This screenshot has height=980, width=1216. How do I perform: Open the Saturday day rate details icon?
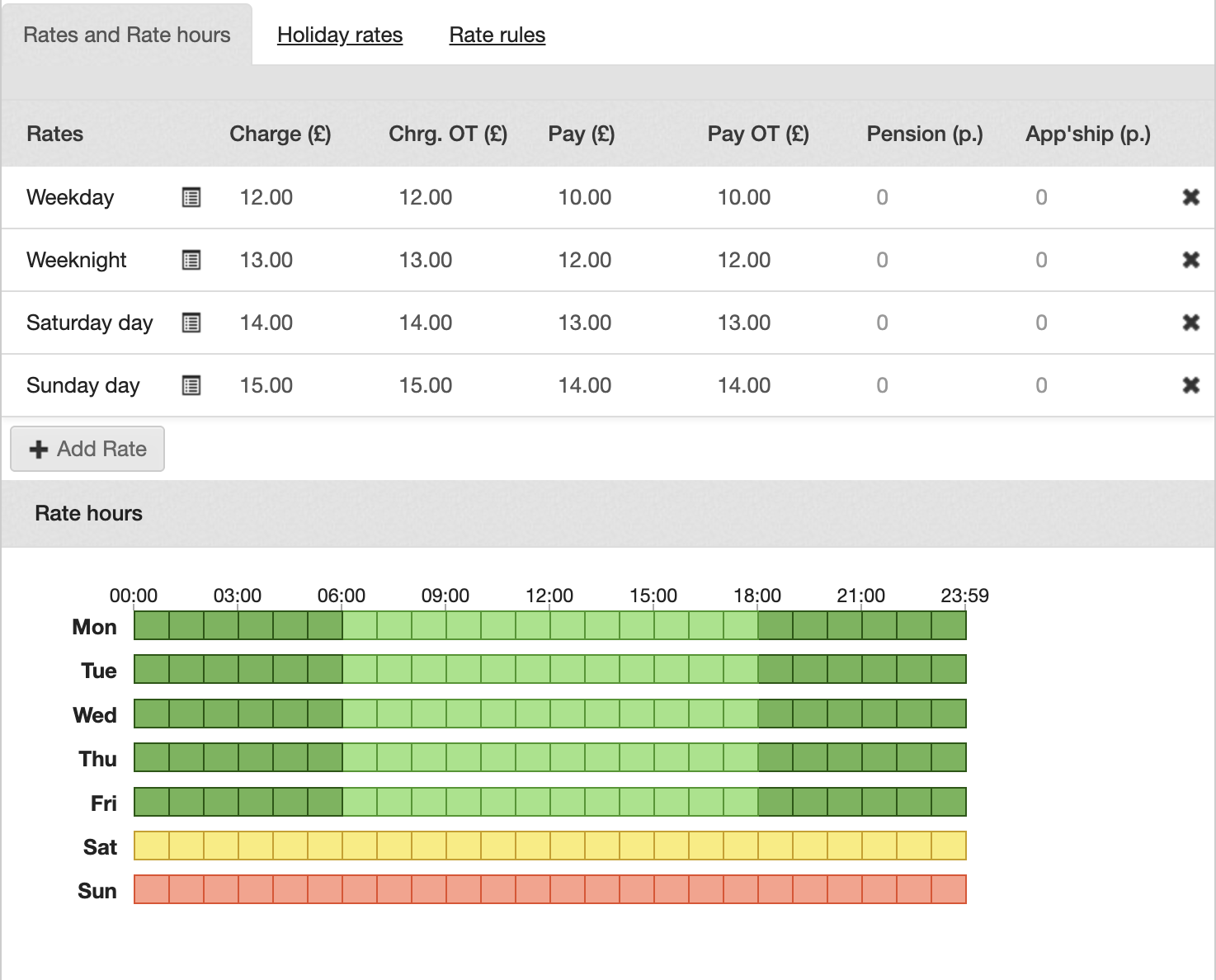[191, 323]
